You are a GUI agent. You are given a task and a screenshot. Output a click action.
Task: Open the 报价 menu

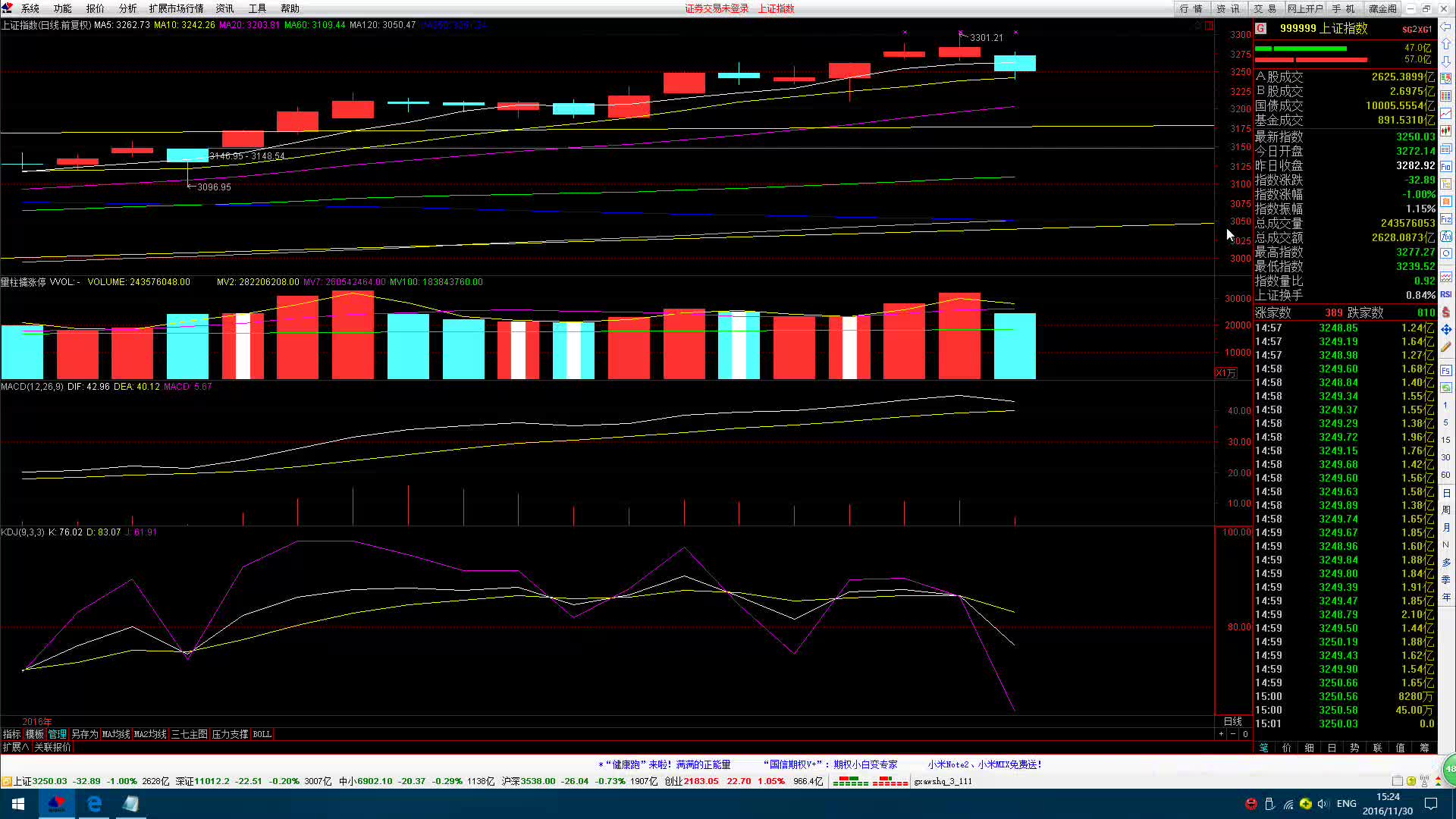(96, 8)
